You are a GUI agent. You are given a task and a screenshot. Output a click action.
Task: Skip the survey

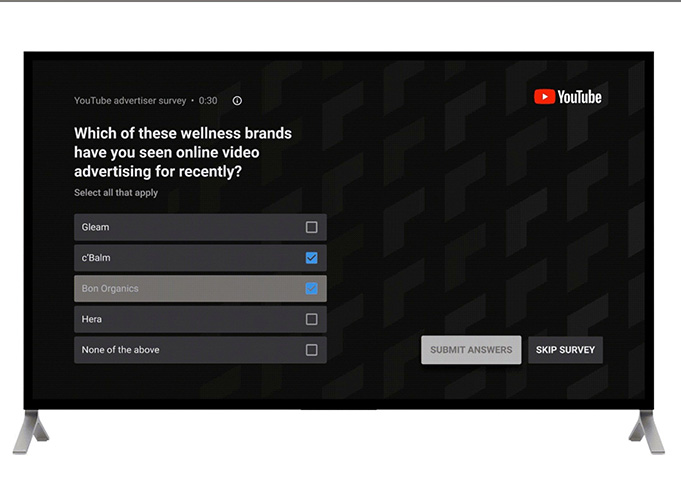[x=565, y=350]
